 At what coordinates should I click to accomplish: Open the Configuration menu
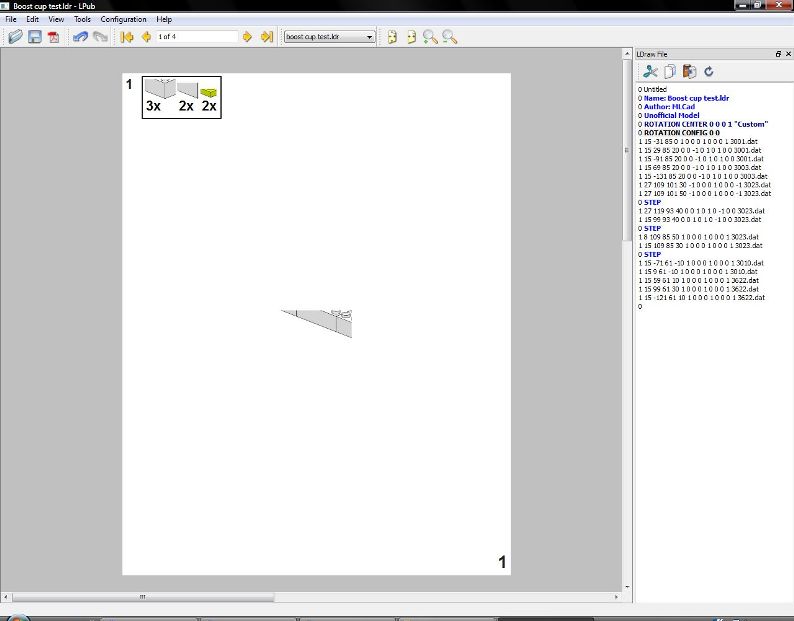coord(123,19)
